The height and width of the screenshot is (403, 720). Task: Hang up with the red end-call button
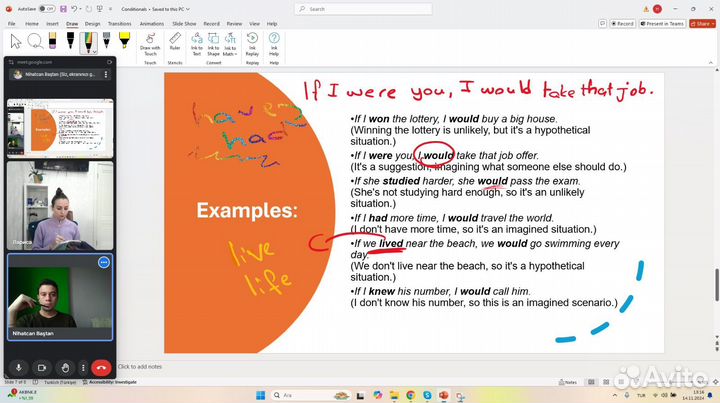pyautogui.click(x=101, y=367)
